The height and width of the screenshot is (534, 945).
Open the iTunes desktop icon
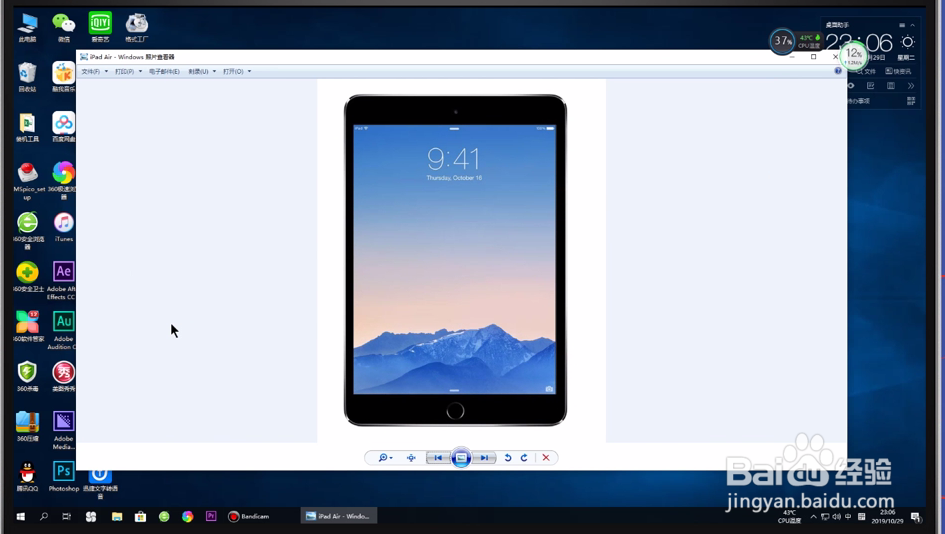click(x=63, y=227)
